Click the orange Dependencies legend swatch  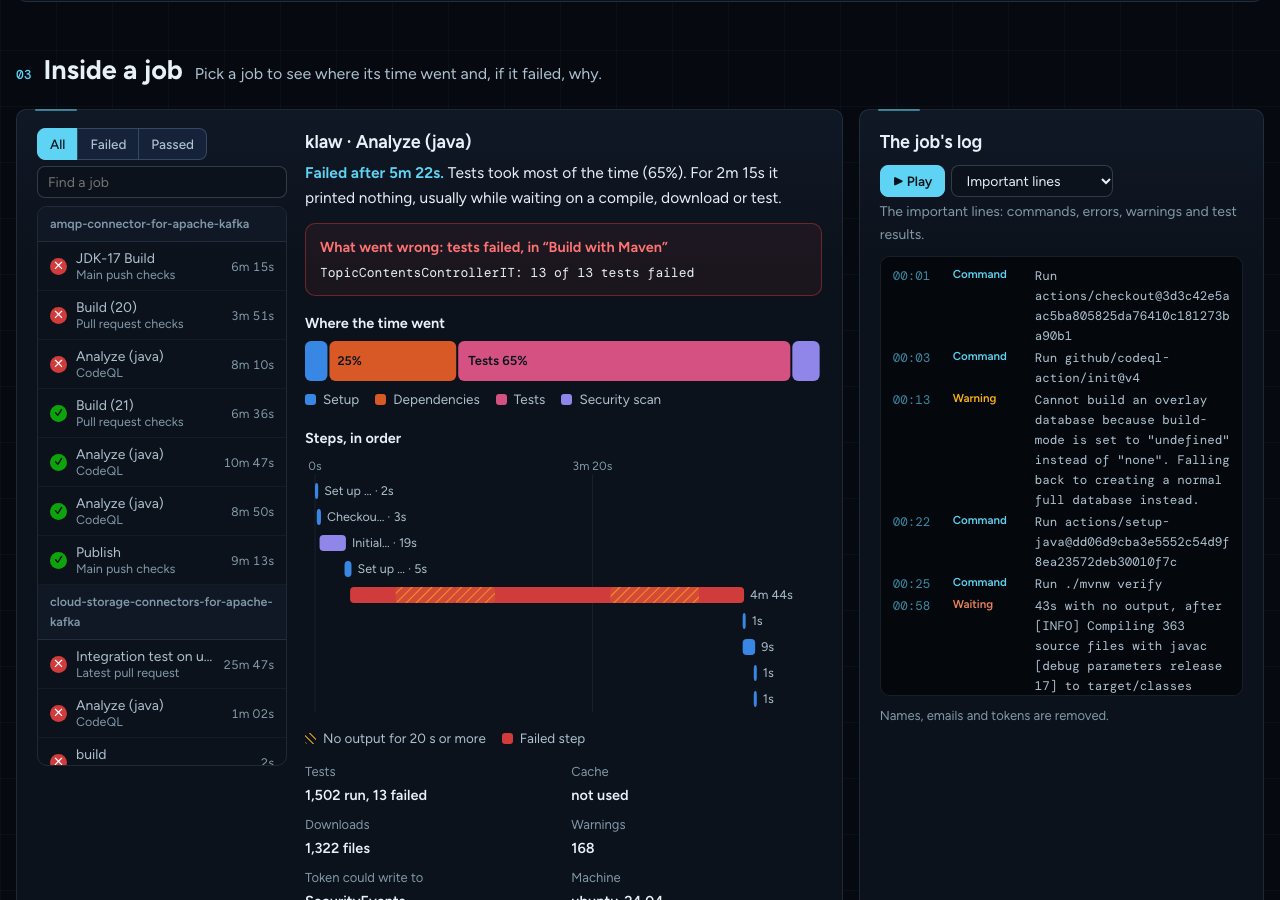pyautogui.click(x=380, y=400)
